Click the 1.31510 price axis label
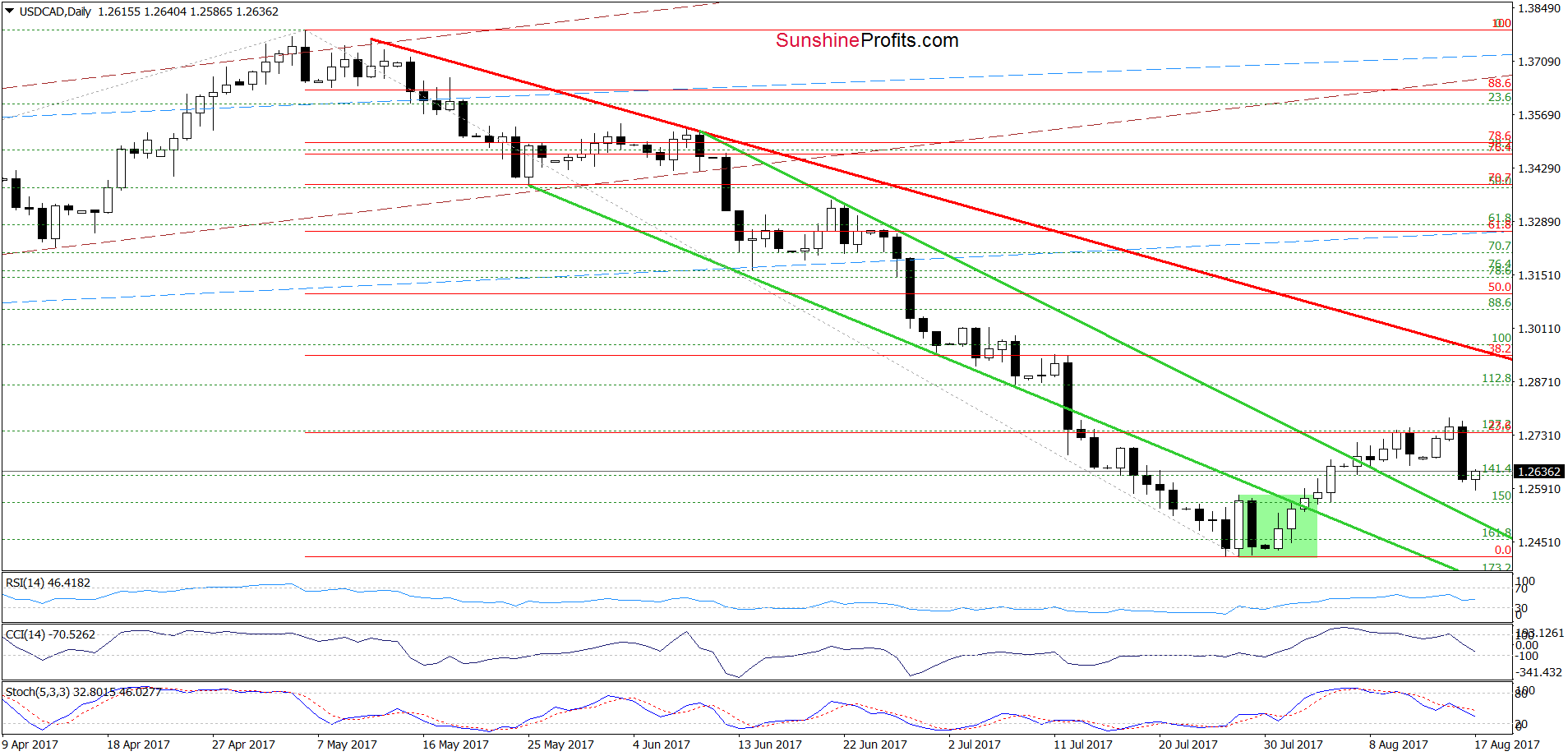The image size is (1568, 756). (x=1538, y=275)
